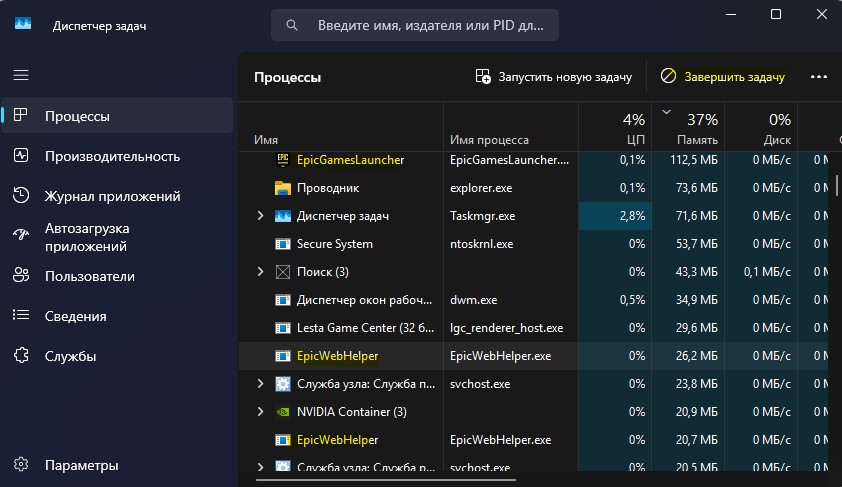Open the Производительность tab
This screenshot has width=842, height=487.
(112, 156)
